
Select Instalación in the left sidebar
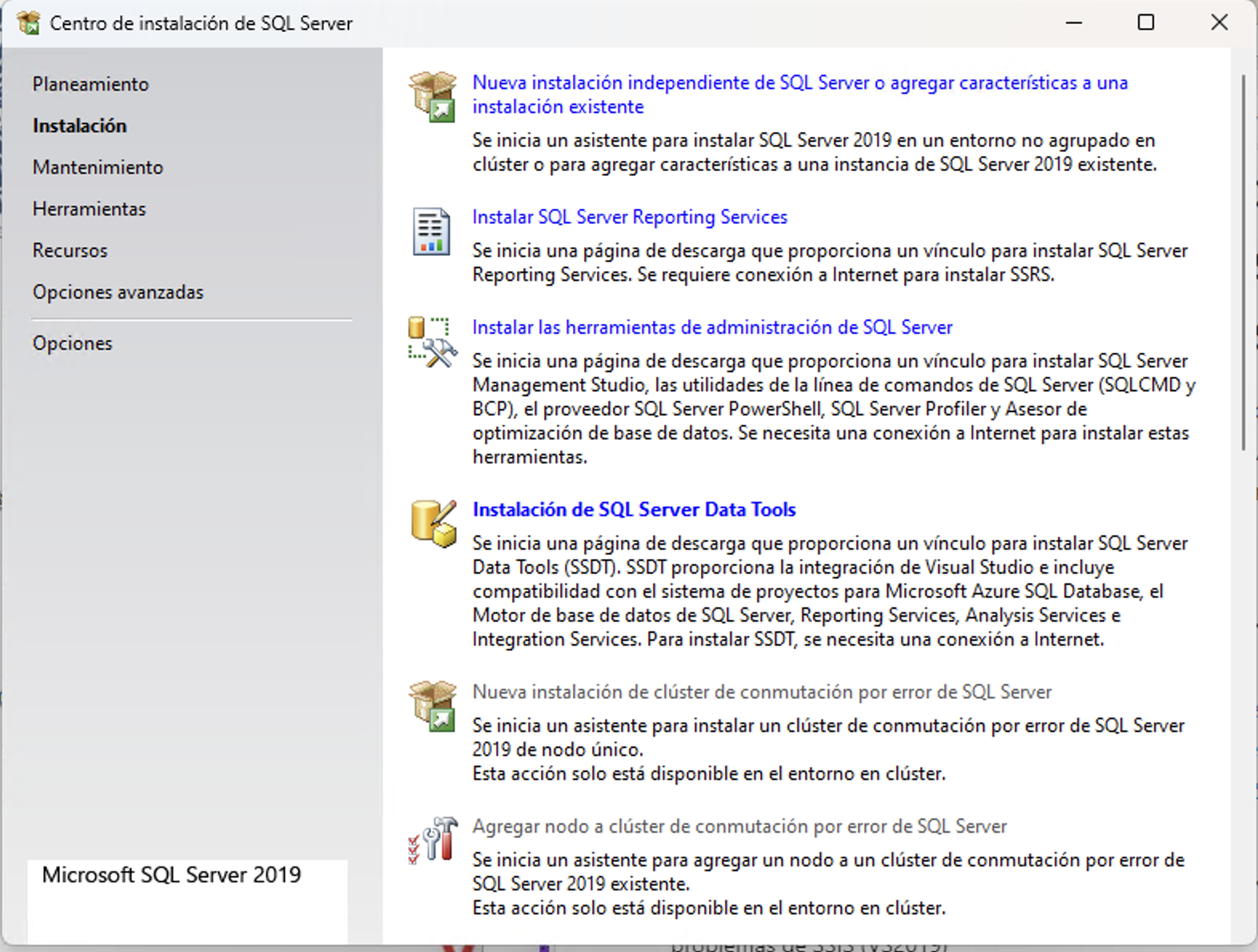pyautogui.click(x=79, y=126)
